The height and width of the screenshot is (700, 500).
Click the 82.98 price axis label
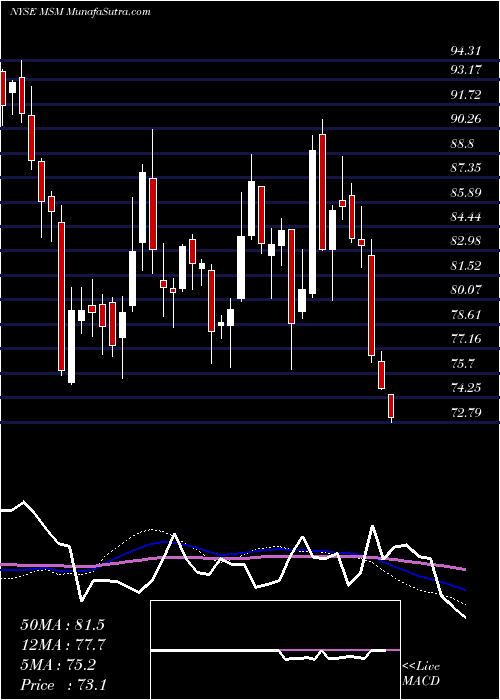[466, 241]
